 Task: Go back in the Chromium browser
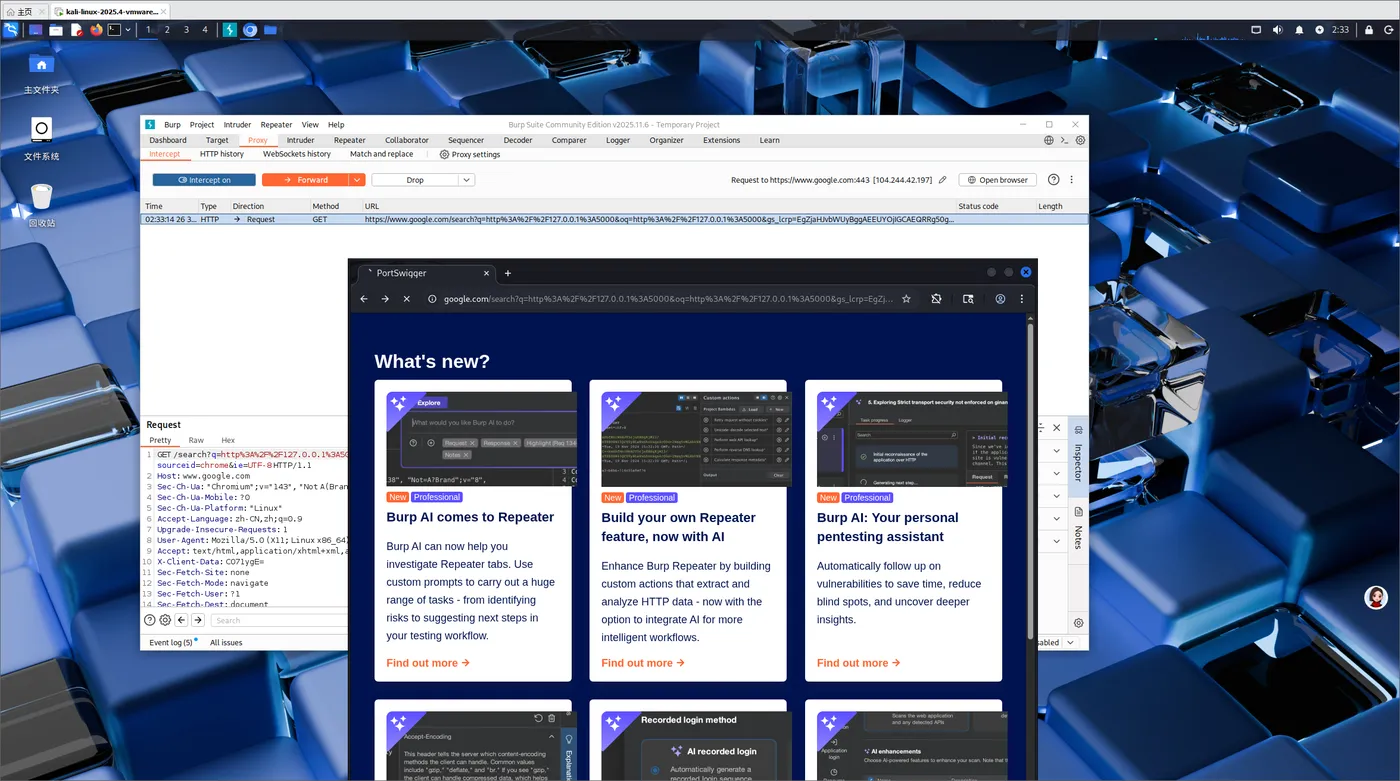click(364, 298)
